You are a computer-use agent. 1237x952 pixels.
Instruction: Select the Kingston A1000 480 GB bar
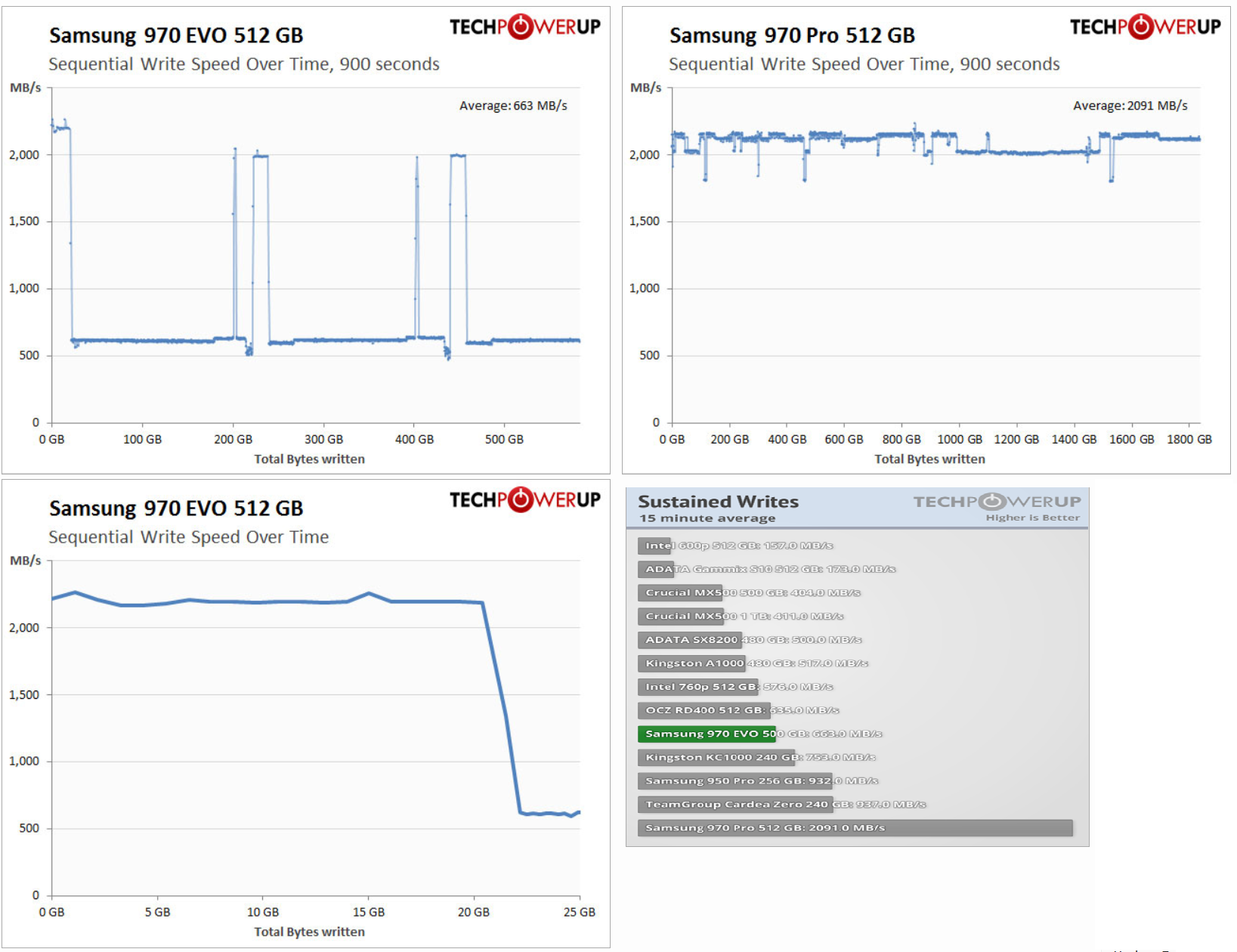point(691,663)
